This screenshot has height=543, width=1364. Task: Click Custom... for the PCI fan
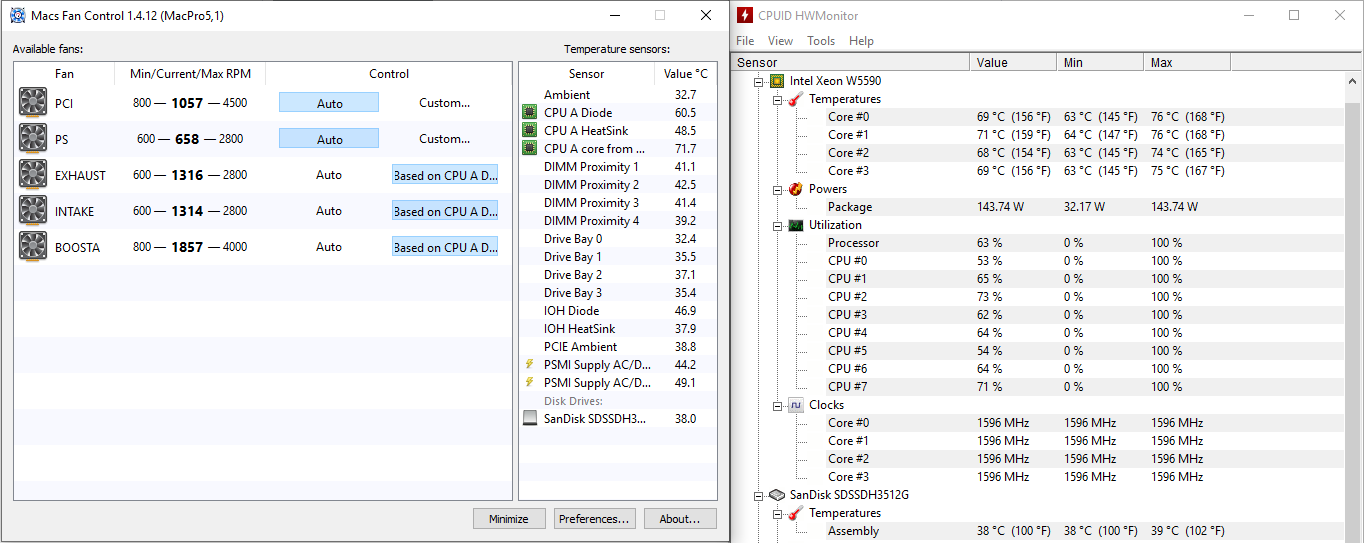[x=445, y=102]
